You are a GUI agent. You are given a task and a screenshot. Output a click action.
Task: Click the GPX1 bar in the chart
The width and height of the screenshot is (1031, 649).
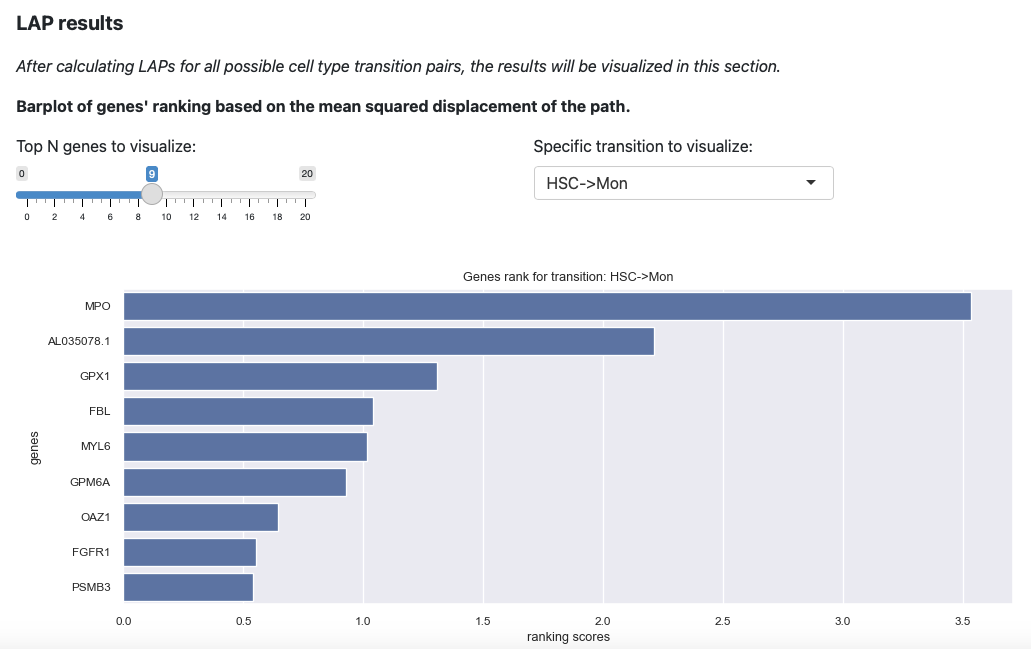tap(280, 376)
